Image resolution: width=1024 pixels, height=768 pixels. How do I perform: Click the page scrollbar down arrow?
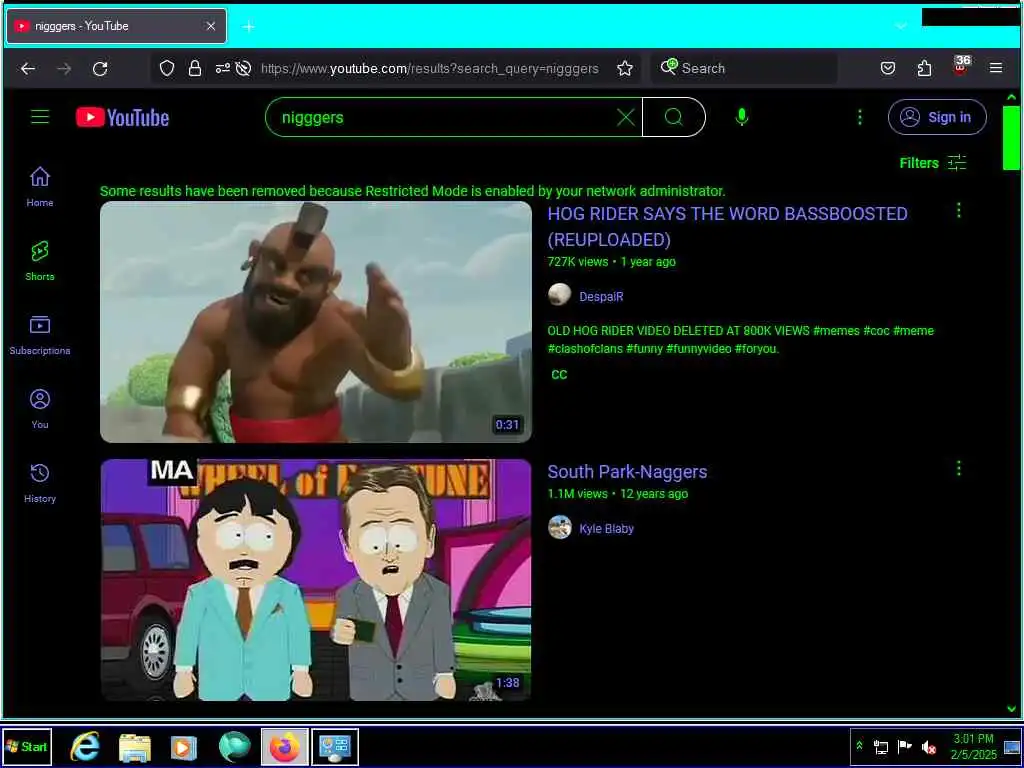(1011, 709)
